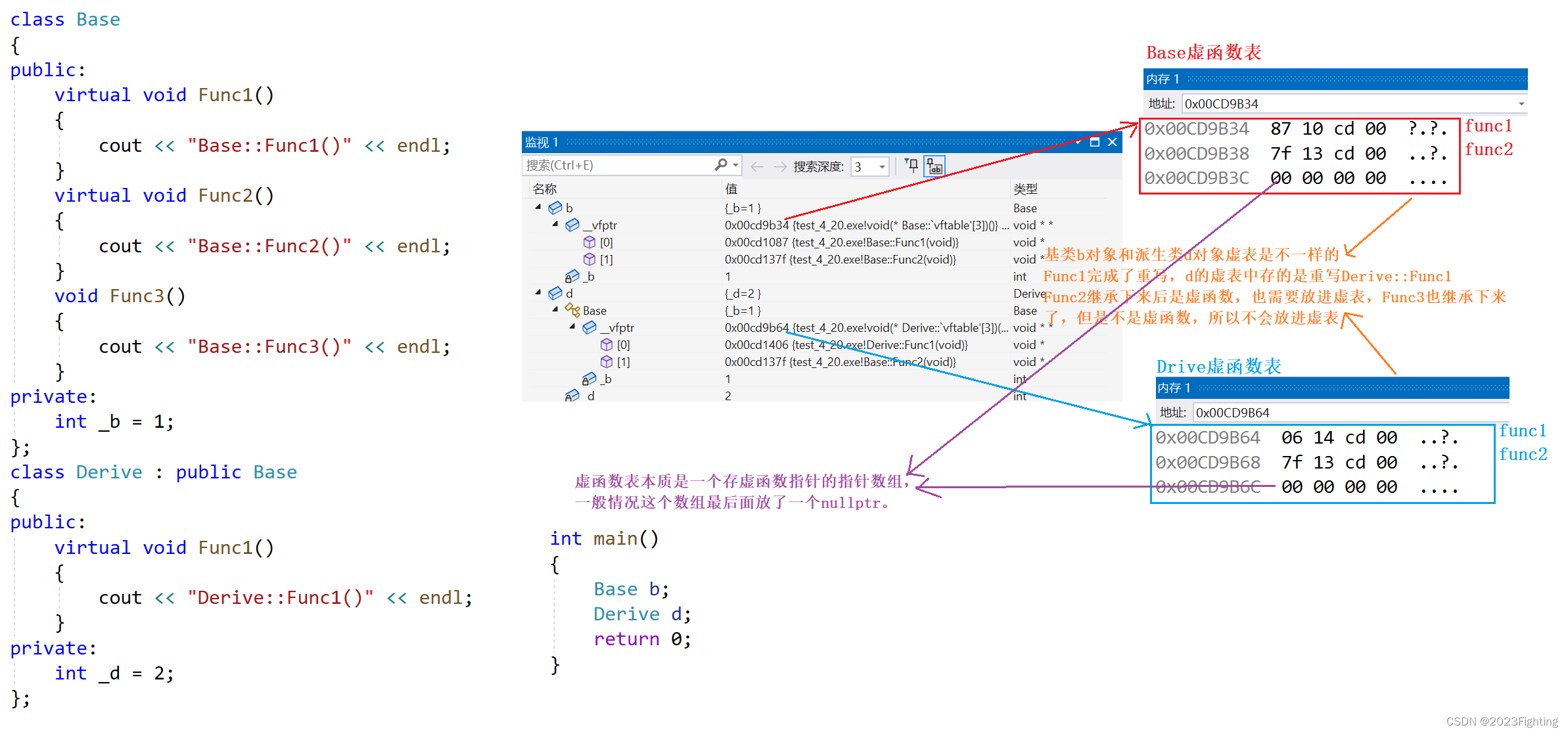Image resolution: width=1568 pixels, height=734 pixels.
Task: Click the 名称 column header
Action: tap(545, 189)
